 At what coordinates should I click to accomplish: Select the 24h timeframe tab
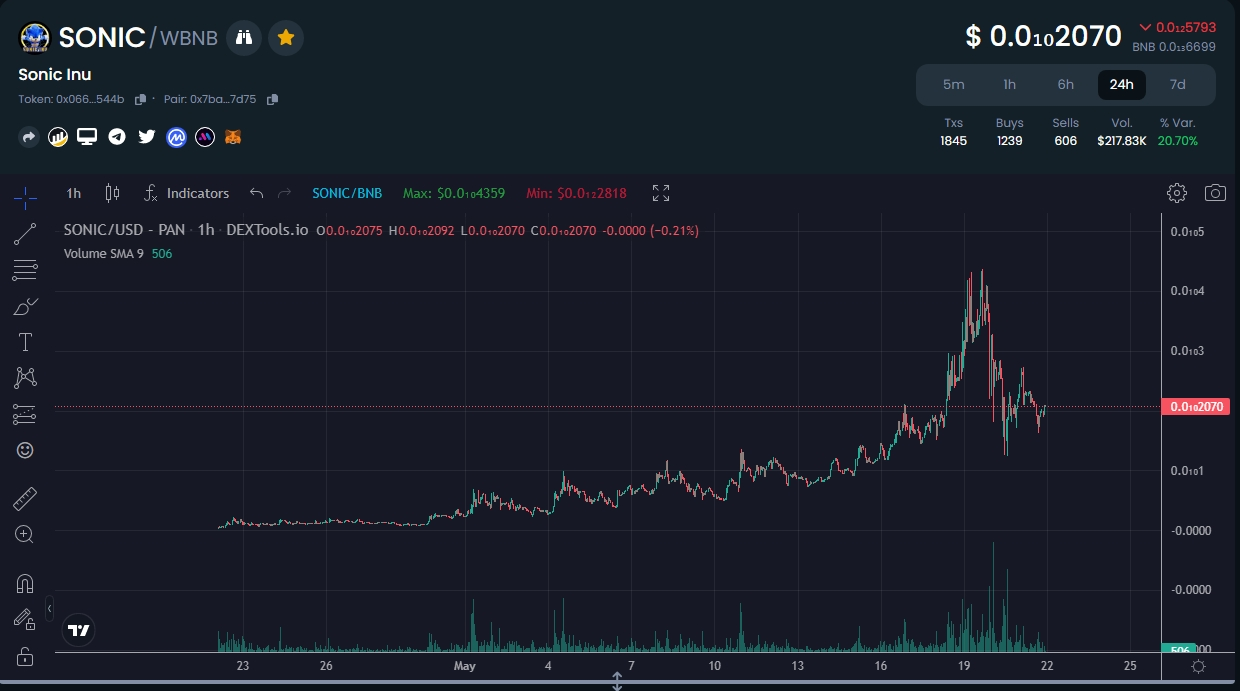[1122, 85]
